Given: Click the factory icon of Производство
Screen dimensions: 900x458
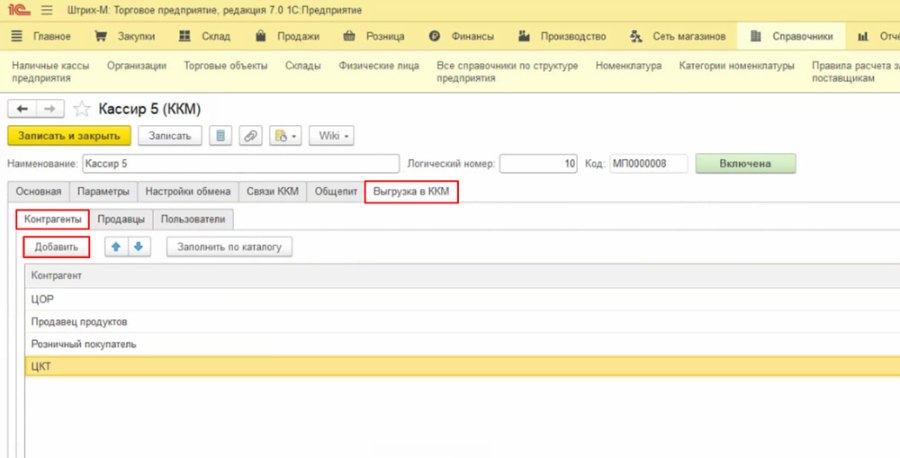Looking at the screenshot, I should [524, 36].
